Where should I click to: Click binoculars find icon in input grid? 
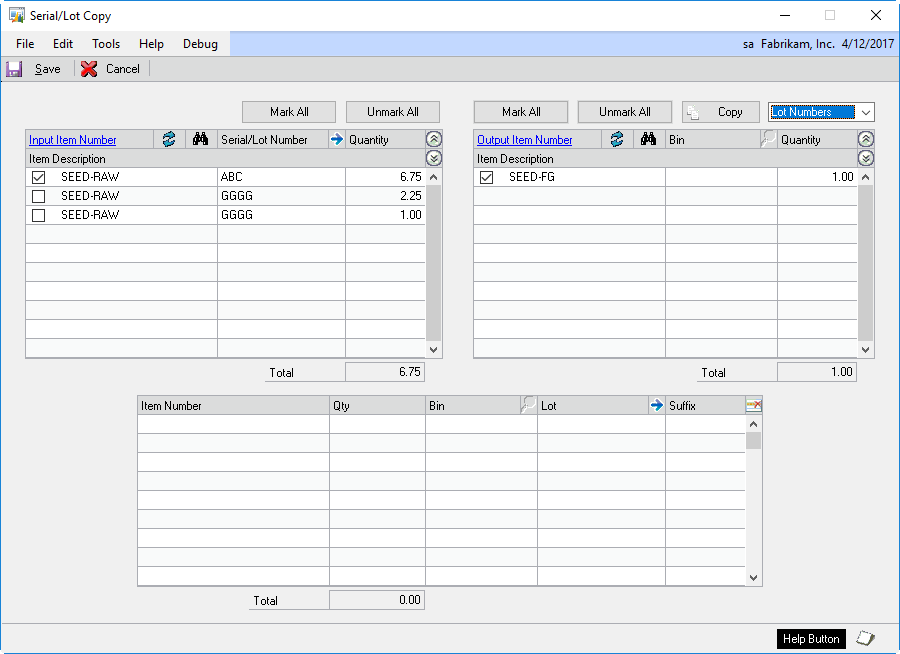pyautogui.click(x=200, y=140)
